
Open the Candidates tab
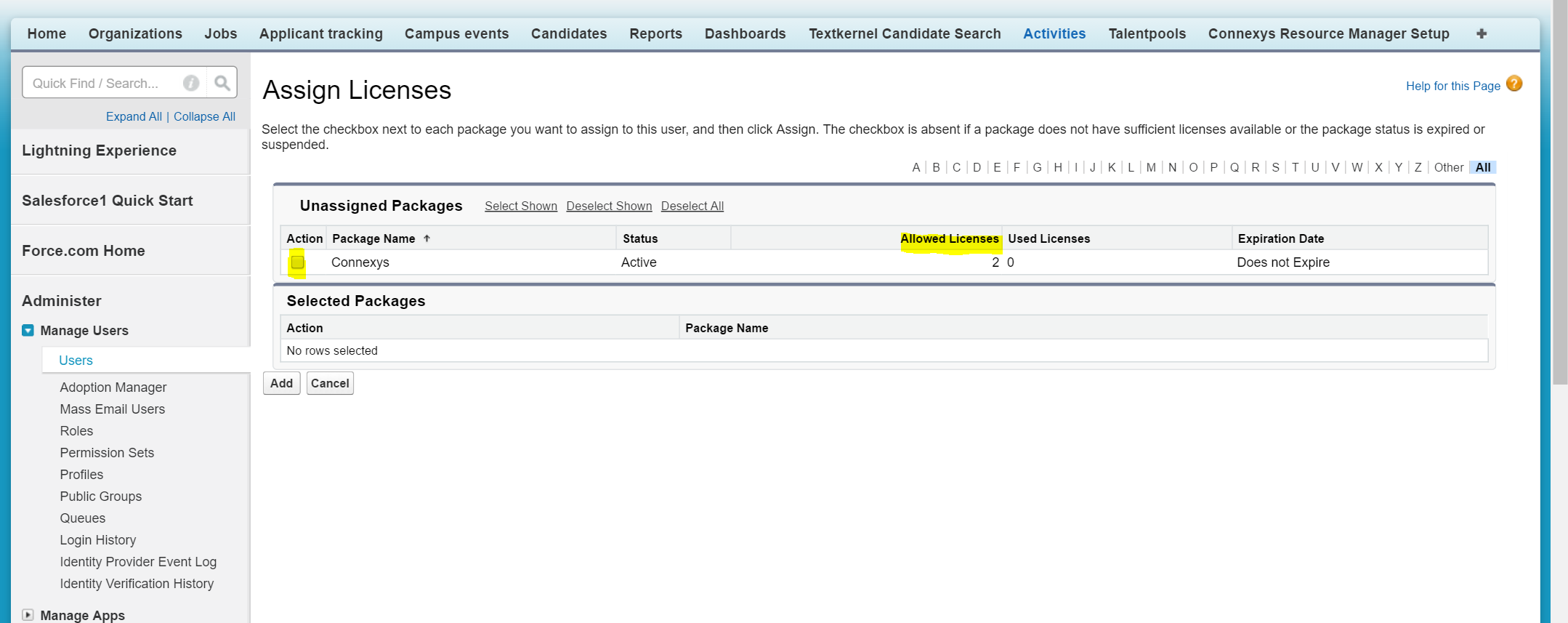[569, 33]
